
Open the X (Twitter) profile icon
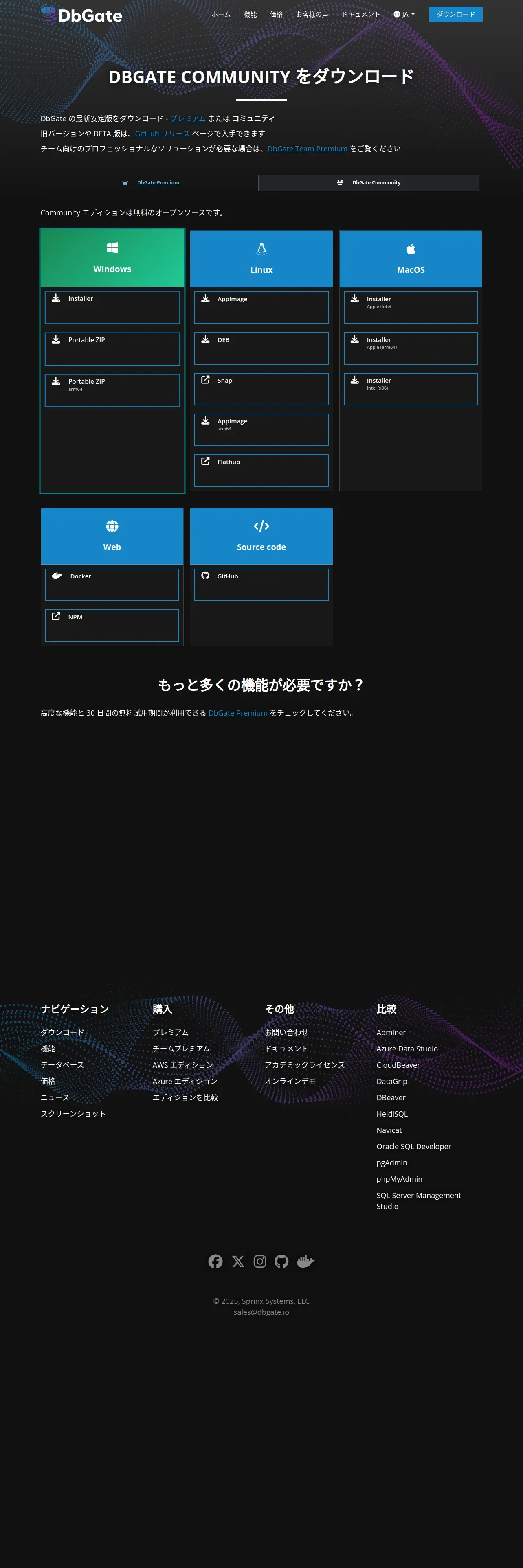pos(238,1261)
